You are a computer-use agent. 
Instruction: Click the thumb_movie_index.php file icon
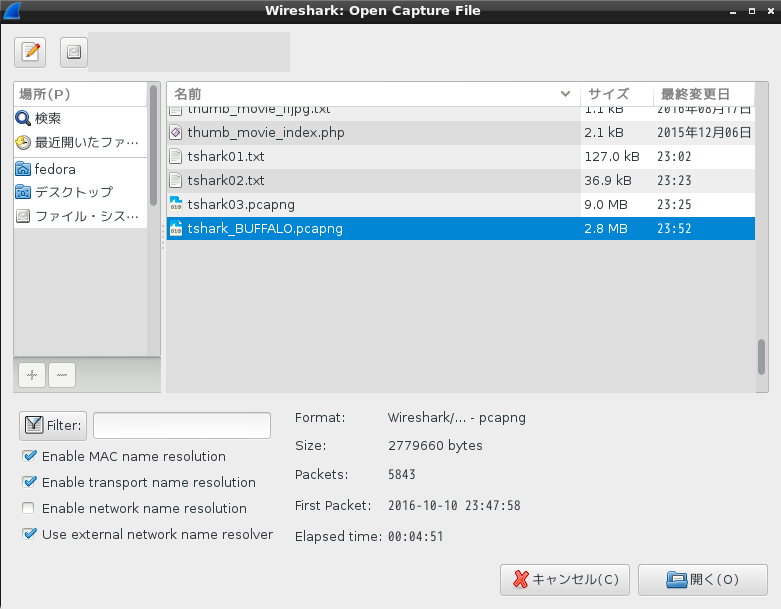click(176, 132)
